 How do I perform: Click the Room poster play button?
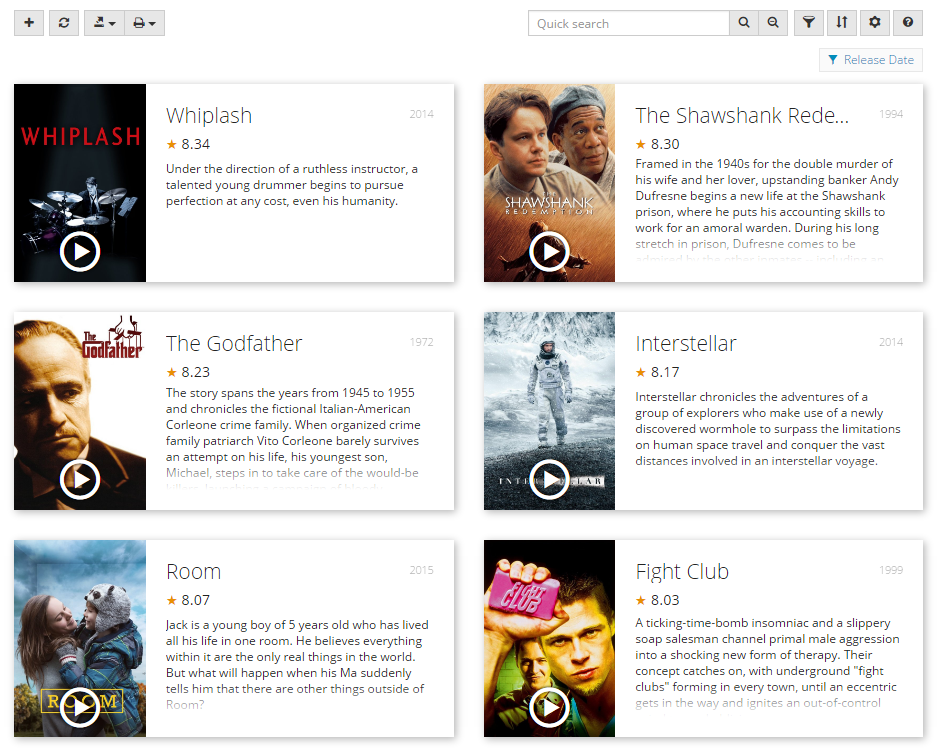pos(80,706)
